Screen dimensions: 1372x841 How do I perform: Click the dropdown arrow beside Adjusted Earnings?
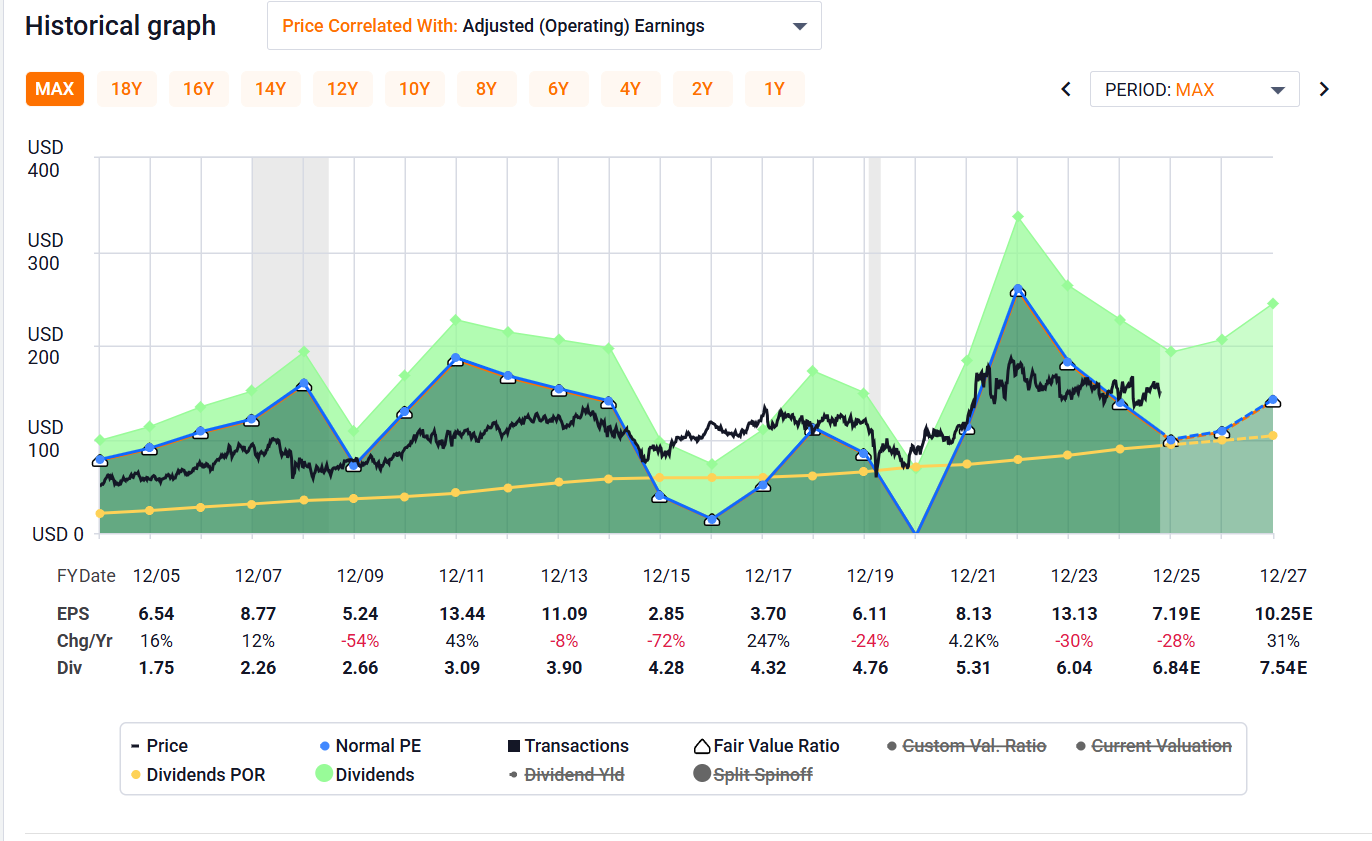799,27
